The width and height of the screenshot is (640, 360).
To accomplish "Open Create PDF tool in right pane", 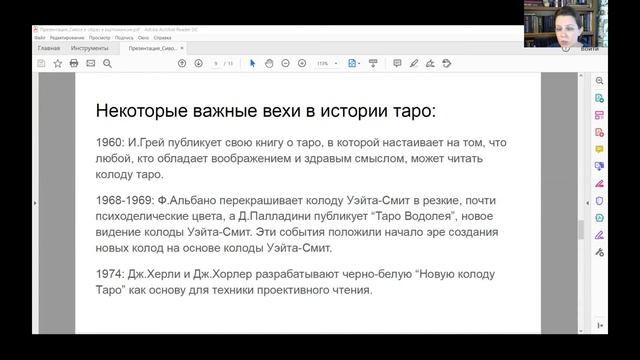I will tap(599, 132).
